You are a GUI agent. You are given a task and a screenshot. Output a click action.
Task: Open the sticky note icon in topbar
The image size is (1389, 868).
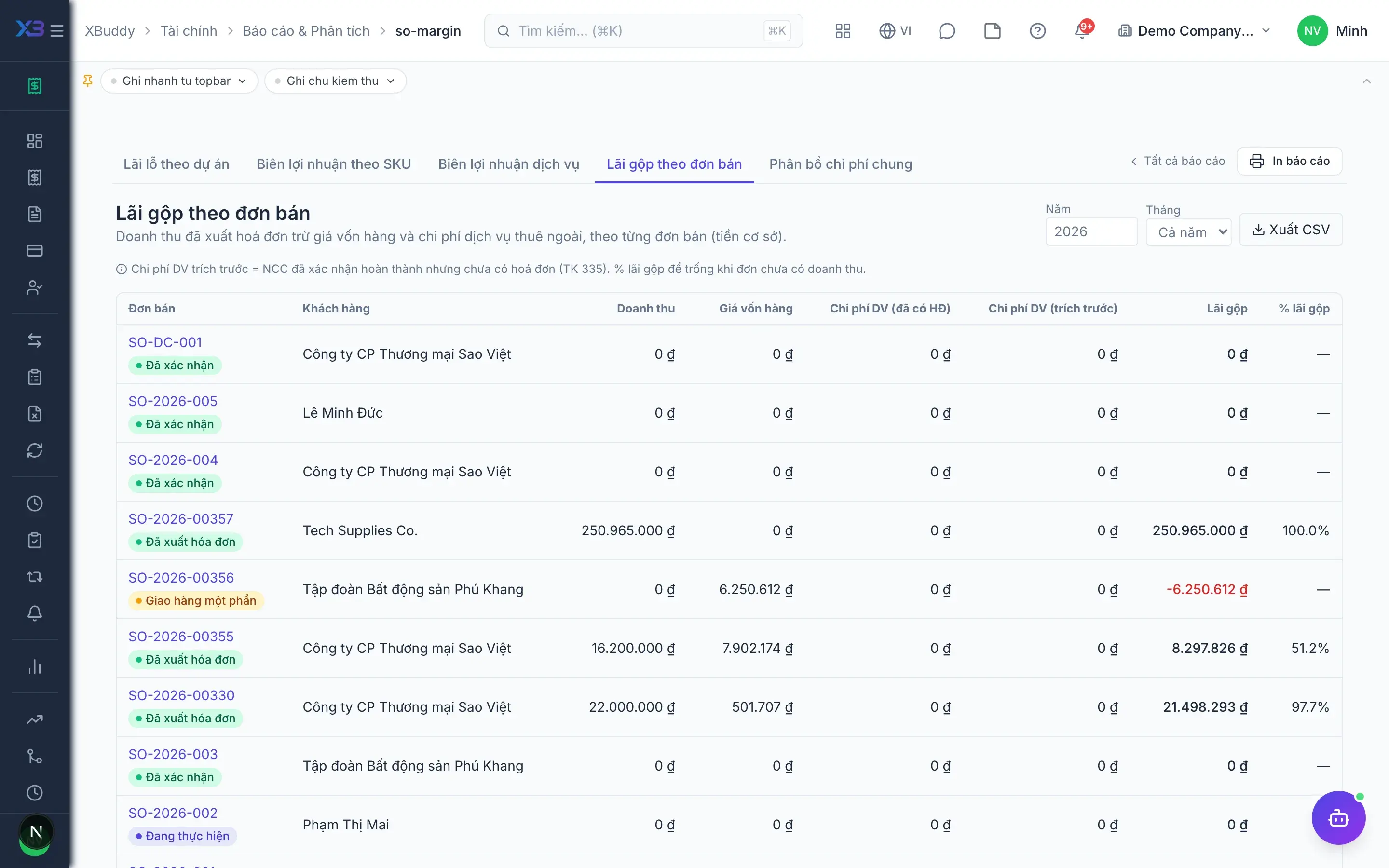pos(993,30)
